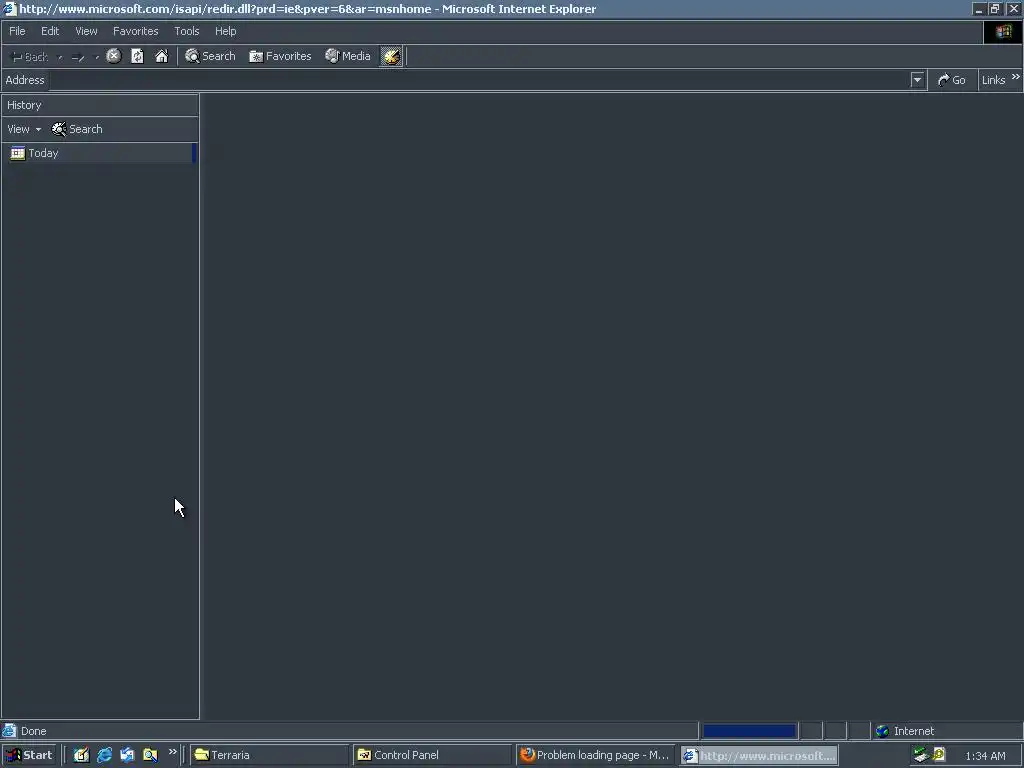Open the Back button history dropdown arrow
The image size is (1024, 768).
[x=60, y=57]
